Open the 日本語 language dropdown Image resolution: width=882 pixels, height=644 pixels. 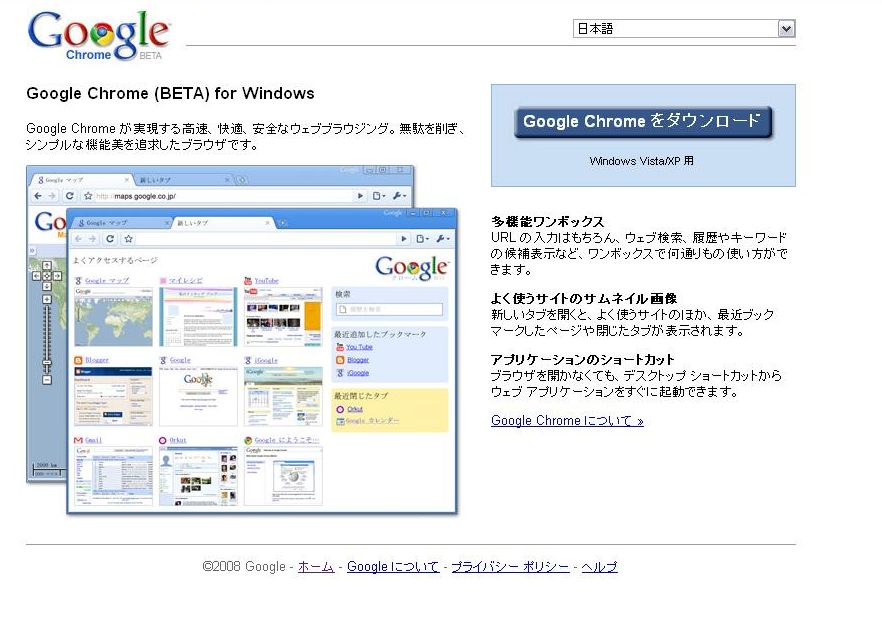pyautogui.click(x=683, y=28)
